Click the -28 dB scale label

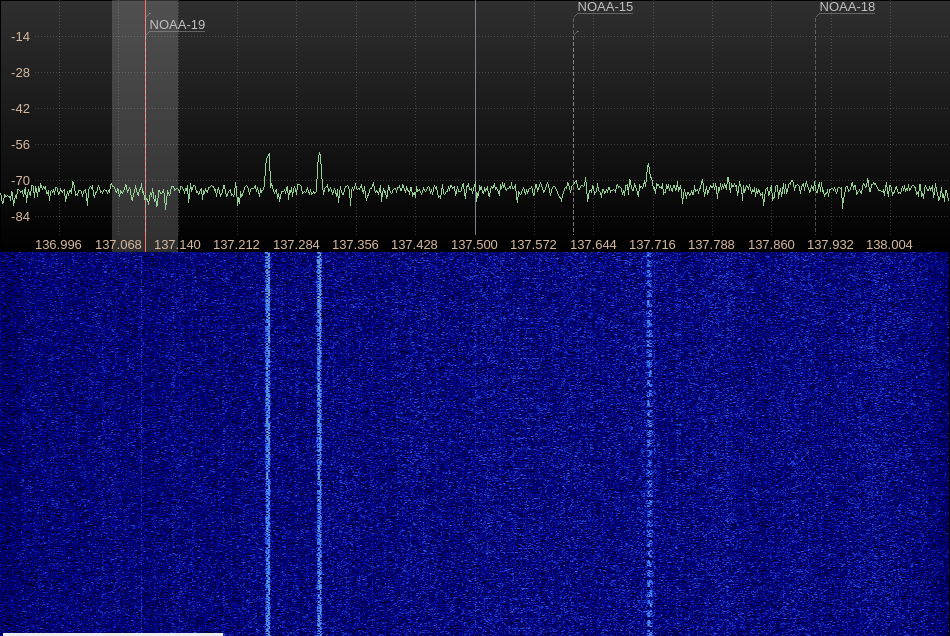click(20, 73)
